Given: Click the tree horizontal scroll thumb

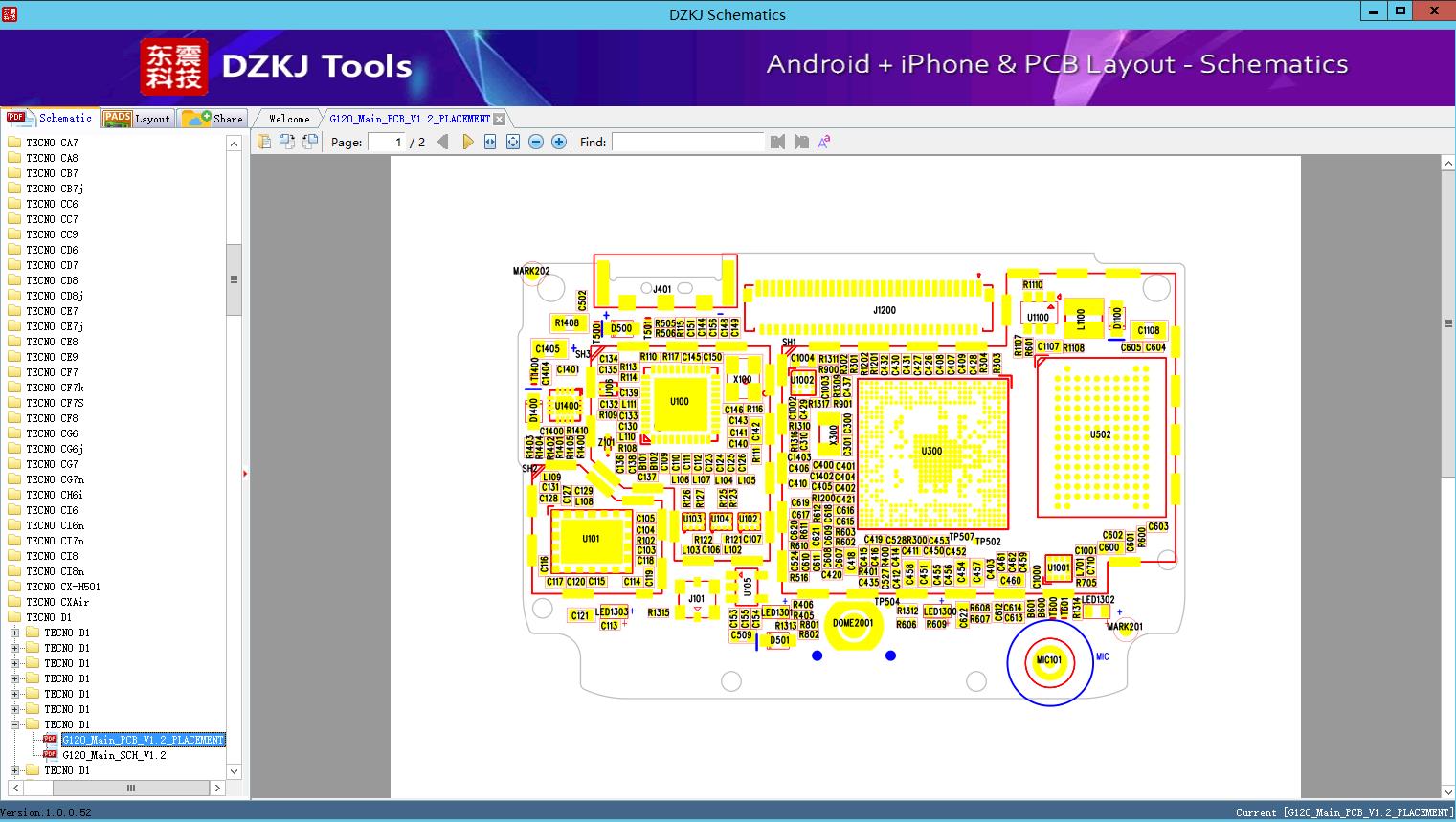Looking at the screenshot, I should pyautogui.click(x=131, y=788).
